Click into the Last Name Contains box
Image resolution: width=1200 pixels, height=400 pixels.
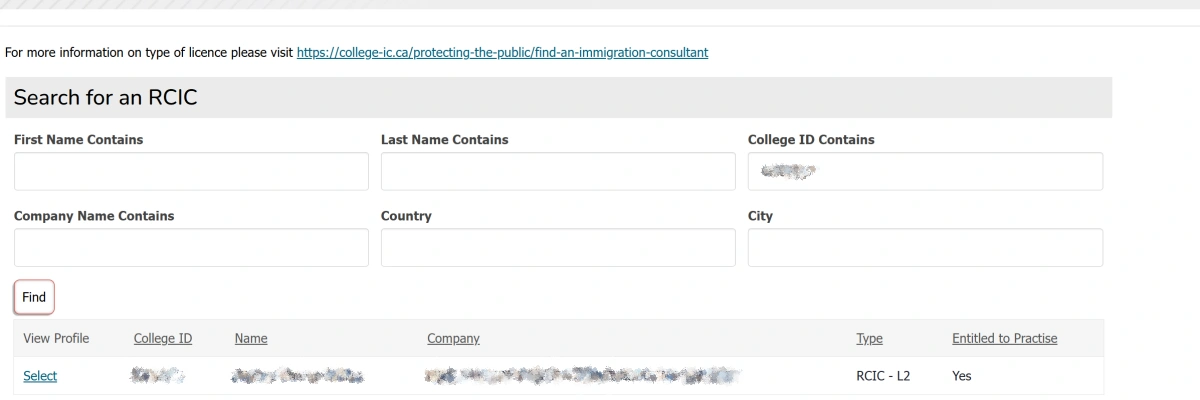(558, 171)
